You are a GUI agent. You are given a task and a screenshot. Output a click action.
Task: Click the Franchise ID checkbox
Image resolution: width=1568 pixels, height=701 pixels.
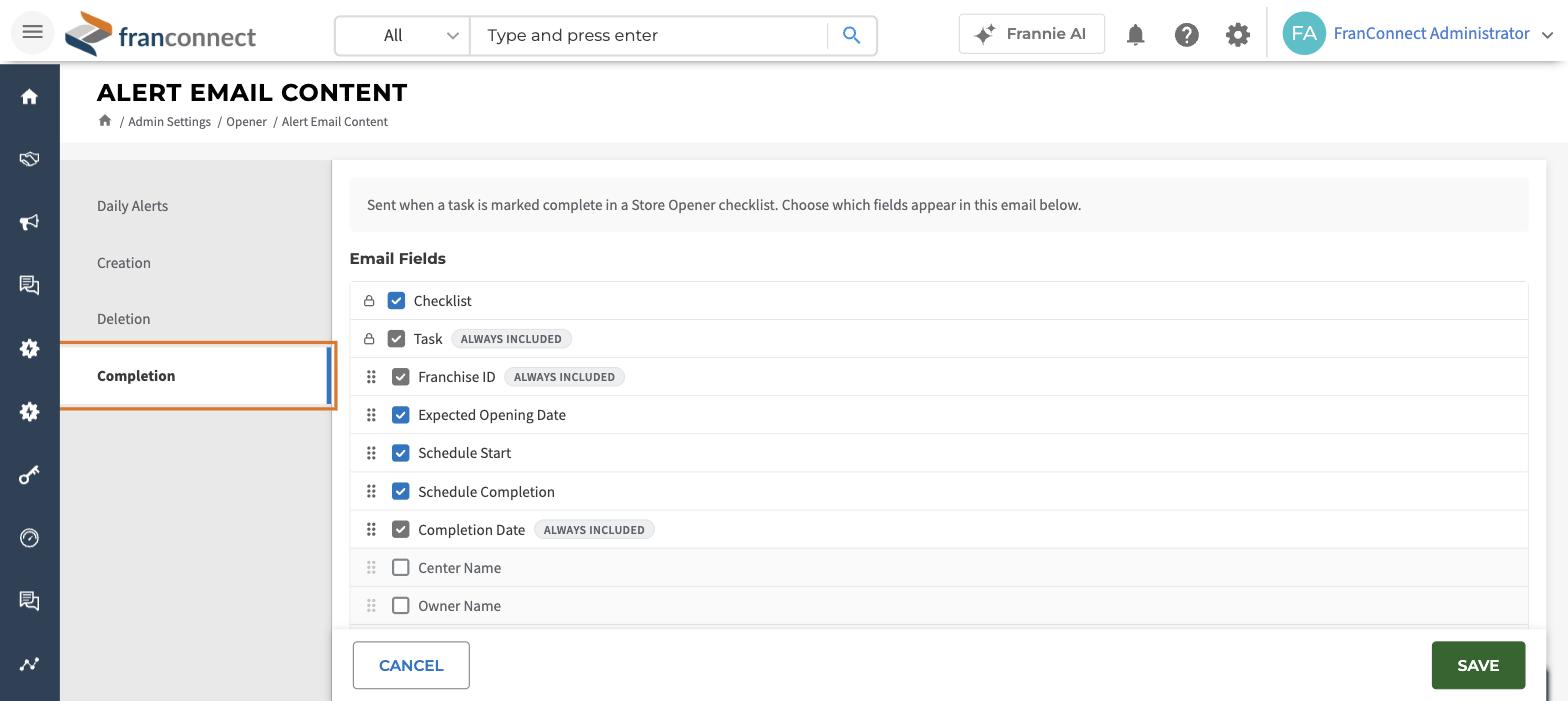400,377
